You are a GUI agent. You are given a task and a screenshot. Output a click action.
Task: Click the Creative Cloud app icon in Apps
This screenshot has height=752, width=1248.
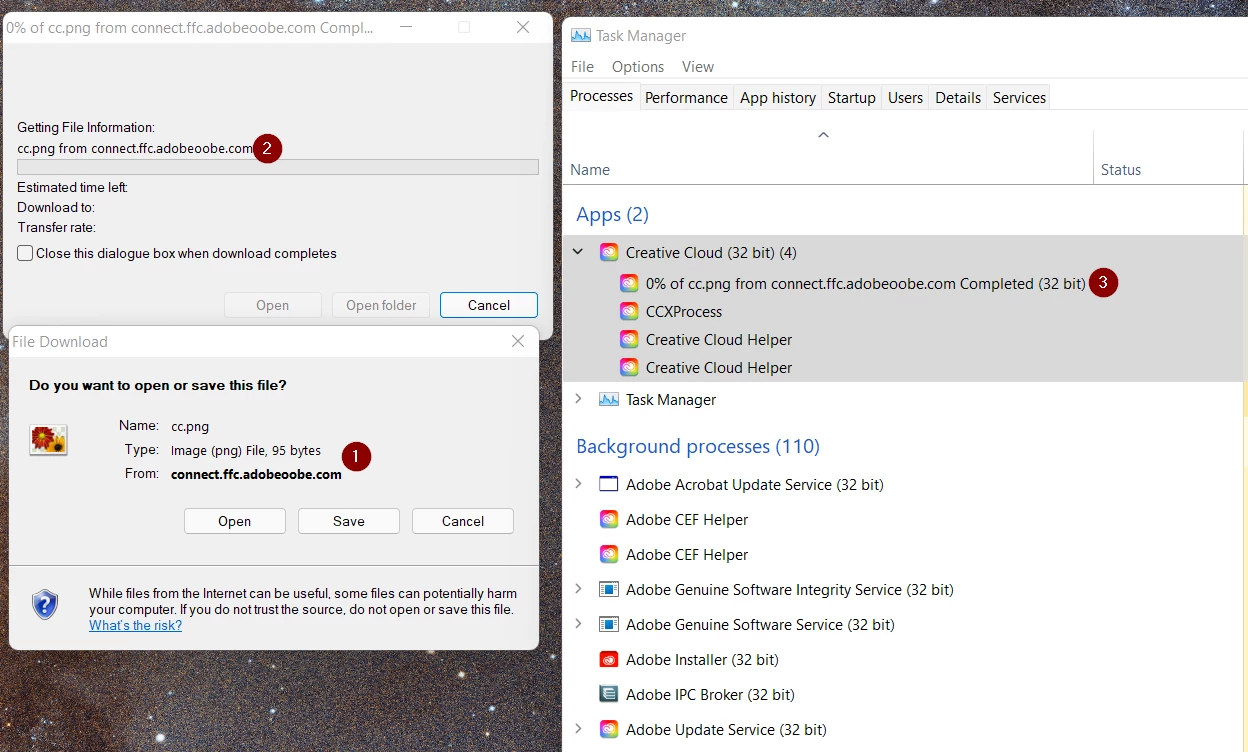(x=609, y=252)
